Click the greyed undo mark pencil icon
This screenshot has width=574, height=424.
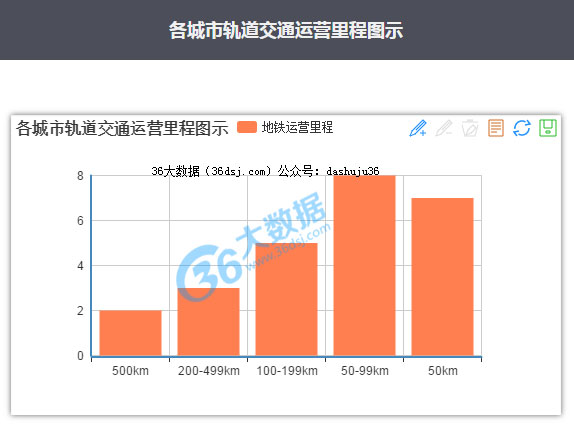tap(444, 128)
